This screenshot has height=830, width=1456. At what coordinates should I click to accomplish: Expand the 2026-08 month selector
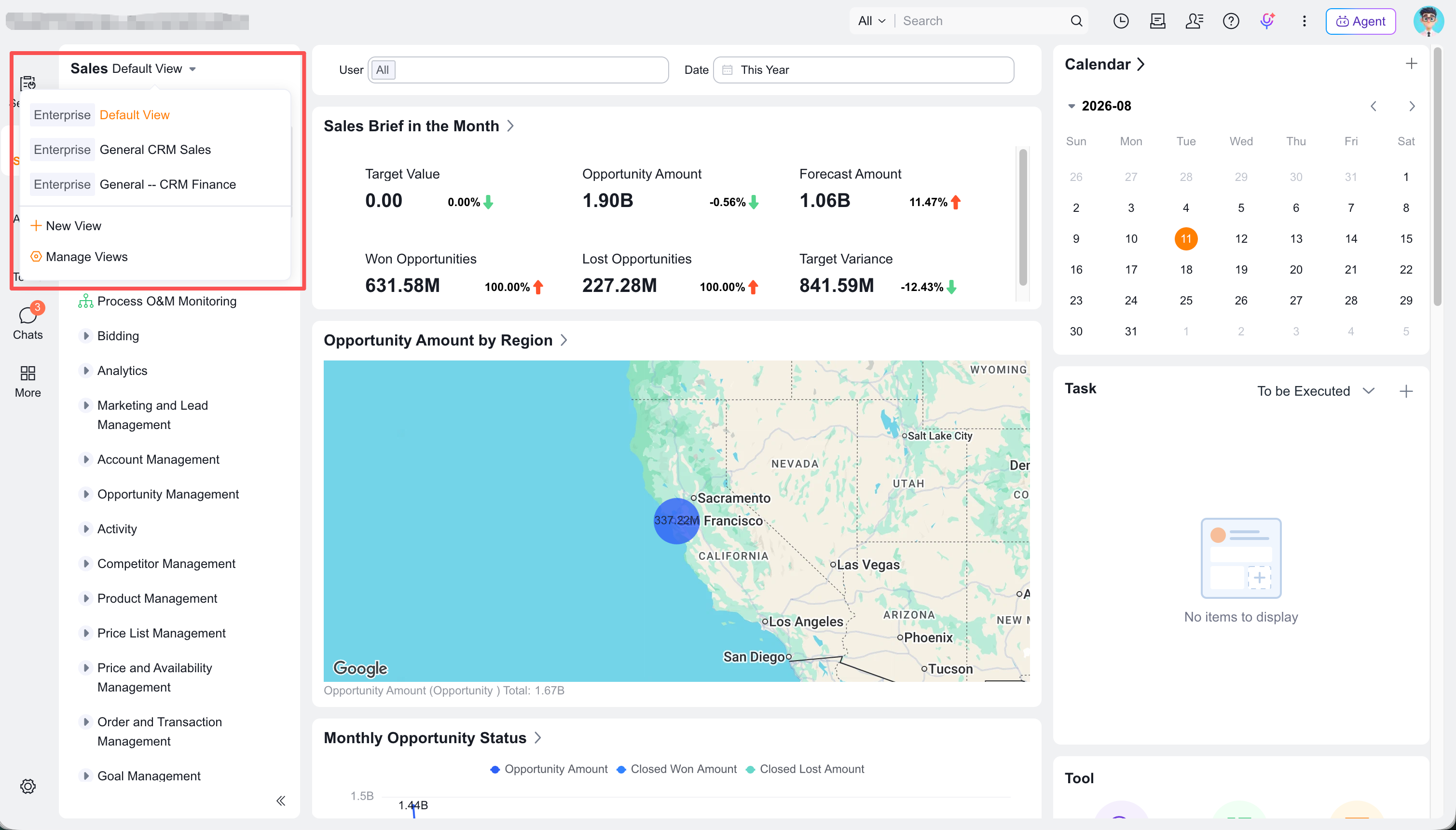(1071, 106)
